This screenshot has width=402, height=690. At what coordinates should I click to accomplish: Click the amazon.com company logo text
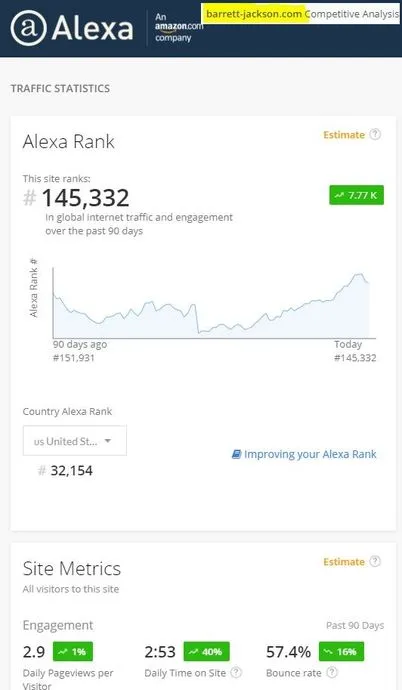(x=179, y=27)
